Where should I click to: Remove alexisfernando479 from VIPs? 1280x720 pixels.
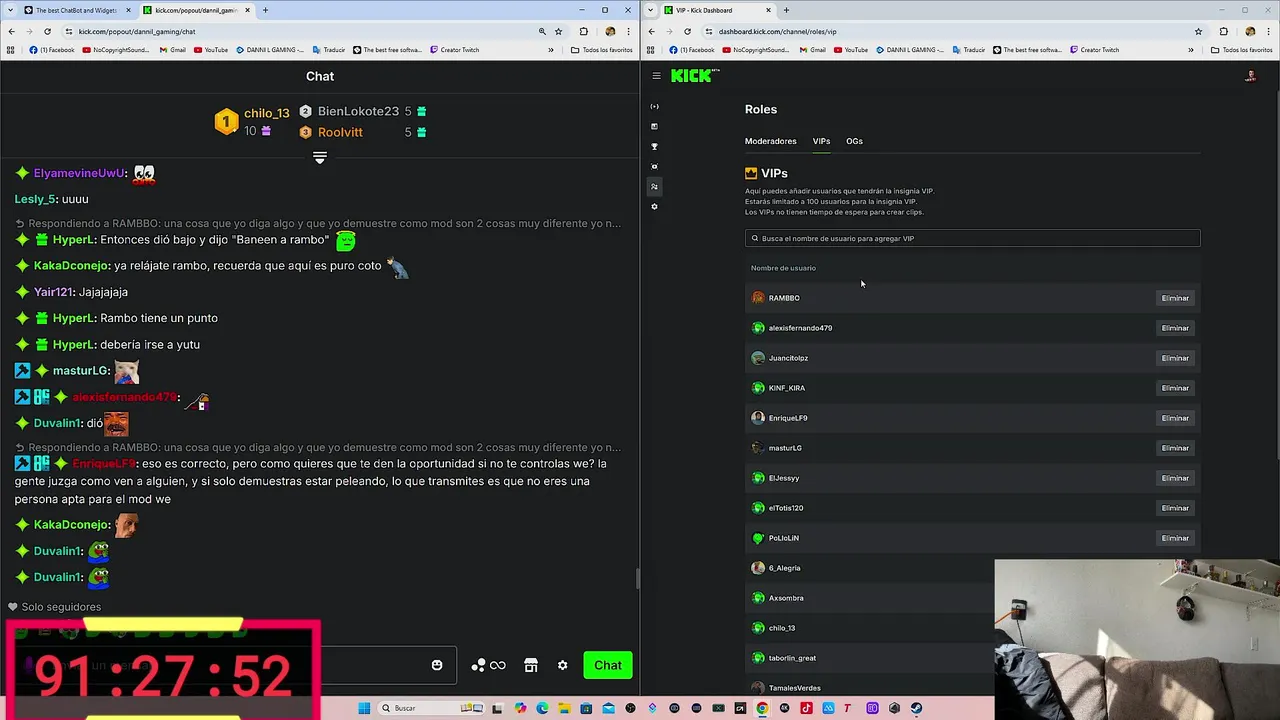pos(1174,328)
